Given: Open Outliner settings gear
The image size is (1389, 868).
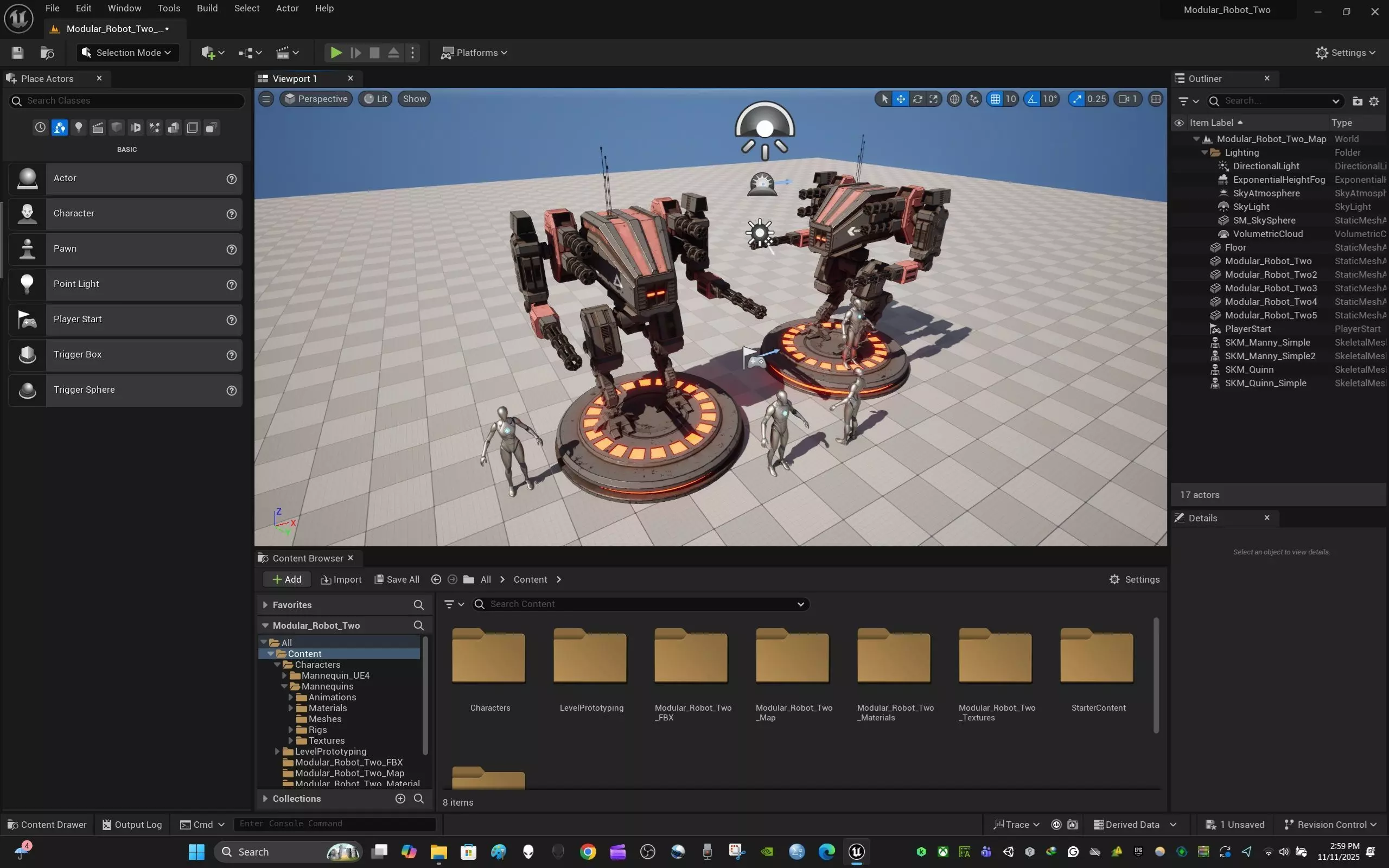Looking at the screenshot, I should point(1374,101).
